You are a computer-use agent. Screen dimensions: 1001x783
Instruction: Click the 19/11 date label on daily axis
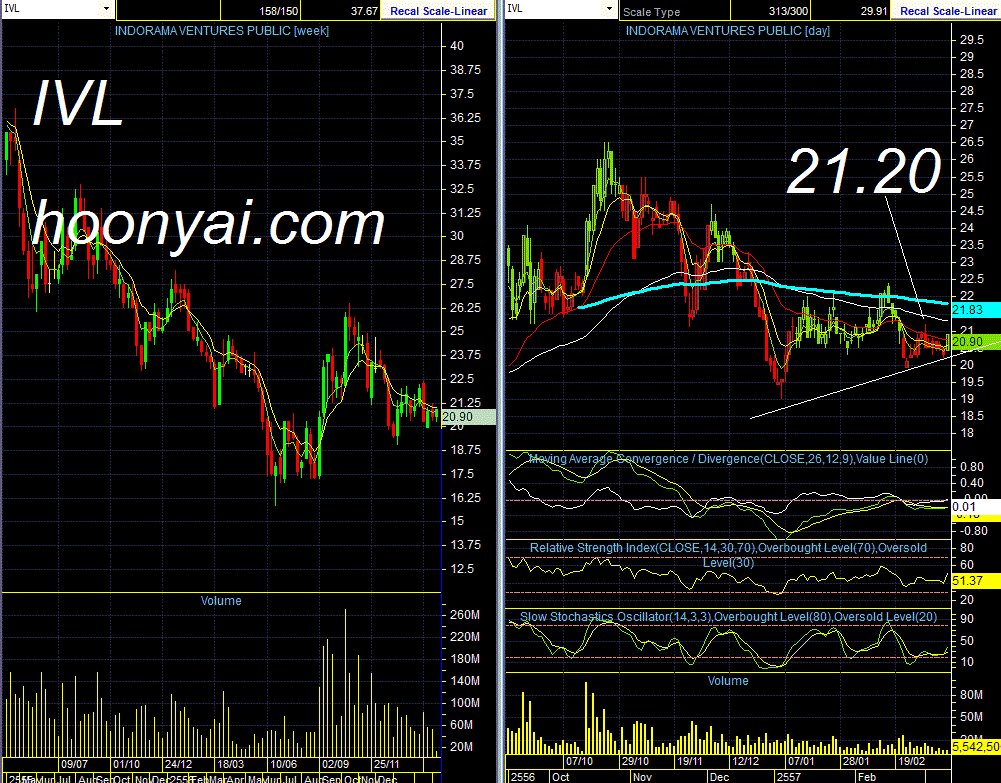click(690, 761)
